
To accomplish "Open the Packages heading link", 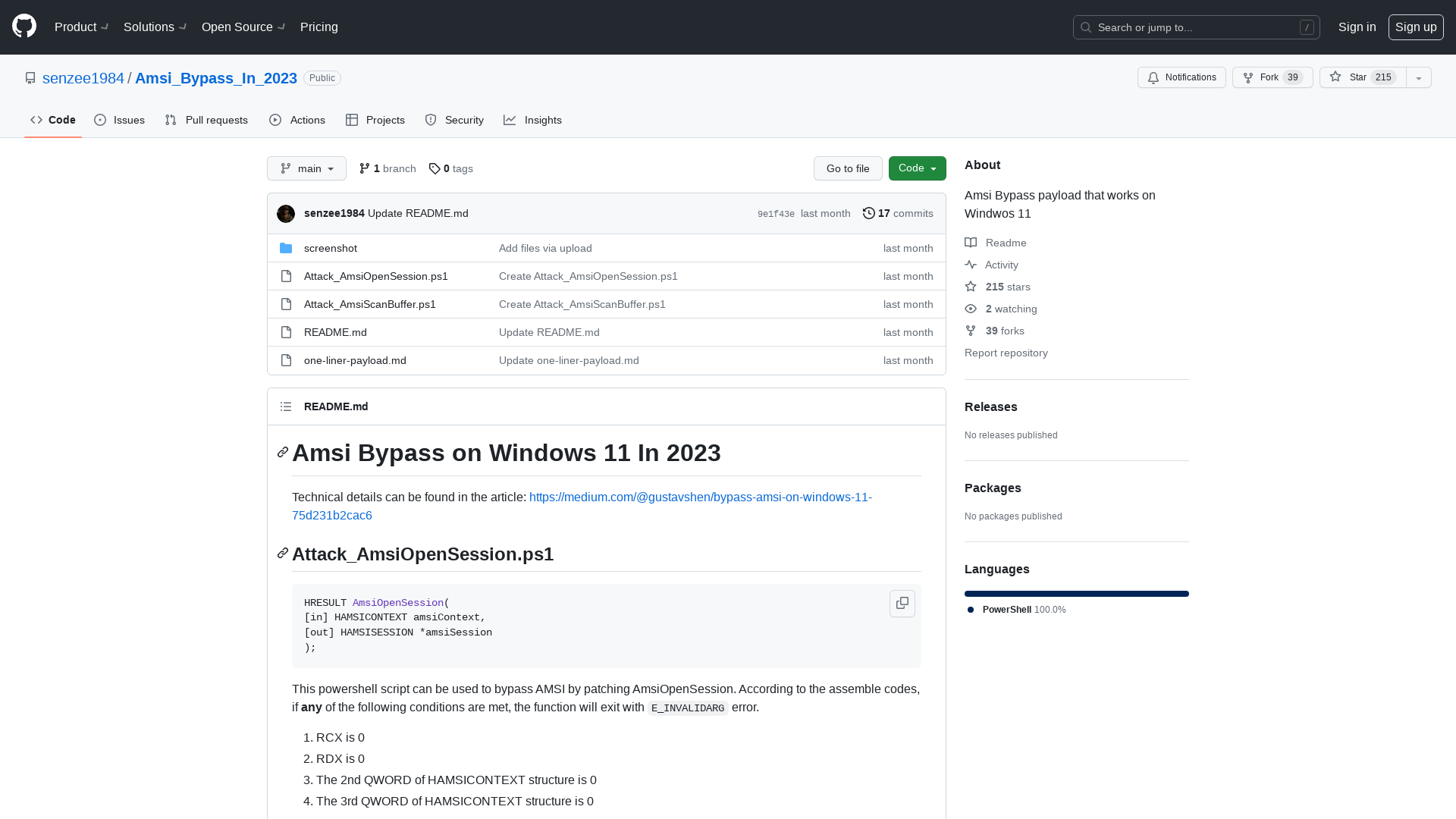I will coord(993,488).
